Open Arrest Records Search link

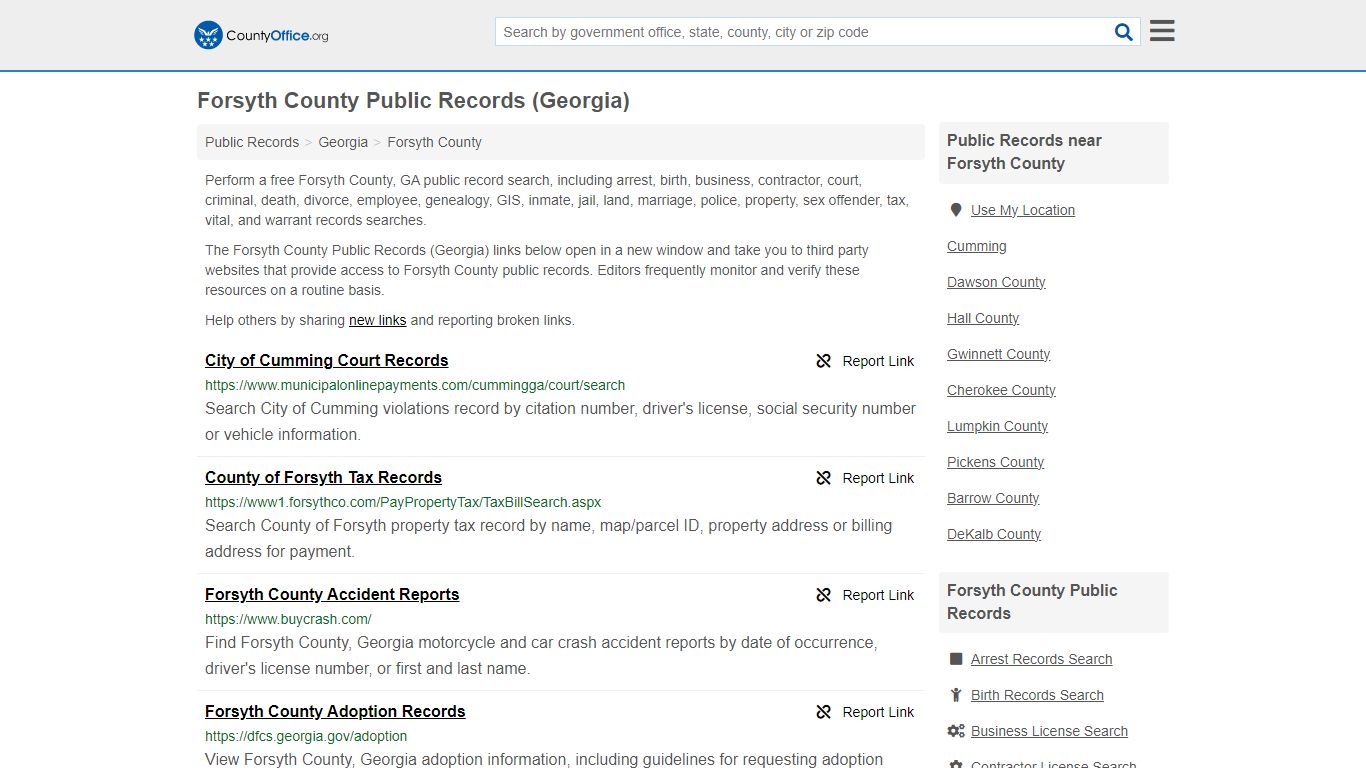click(1041, 659)
